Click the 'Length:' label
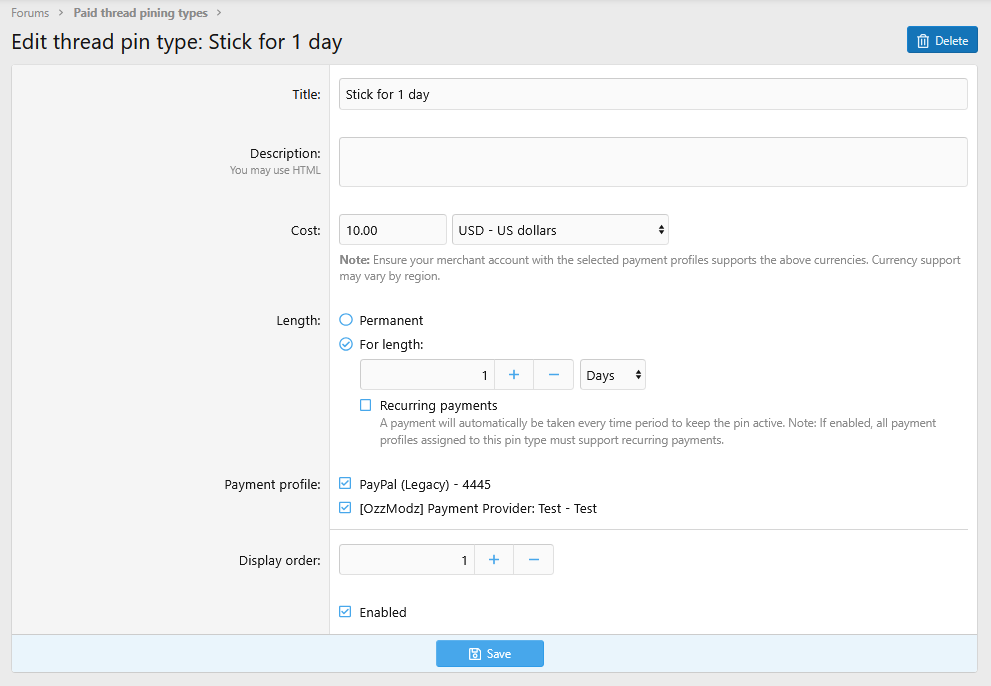This screenshot has width=991, height=686. [x=298, y=321]
